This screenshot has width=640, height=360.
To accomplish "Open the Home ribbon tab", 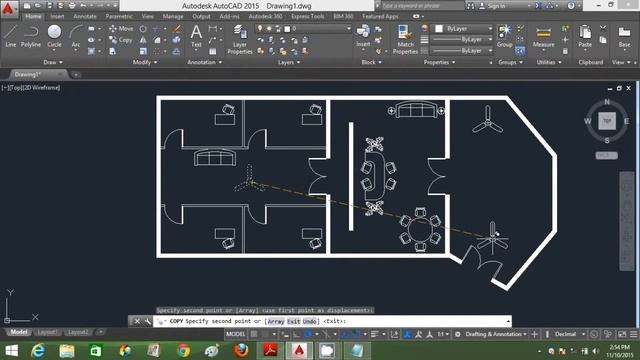I will coord(33,16).
